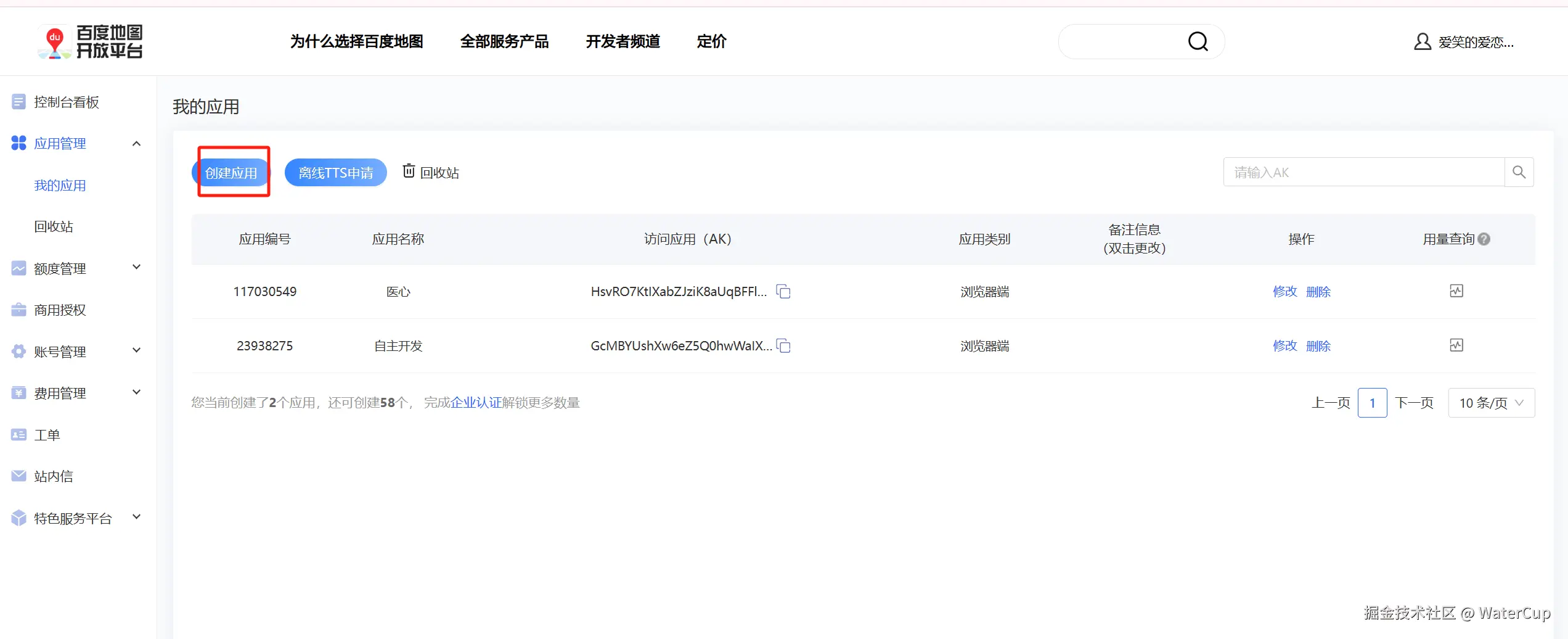Click the help question mark by 用量查询
The width and height of the screenshot is (1568, 639).
pos(1484,239)
